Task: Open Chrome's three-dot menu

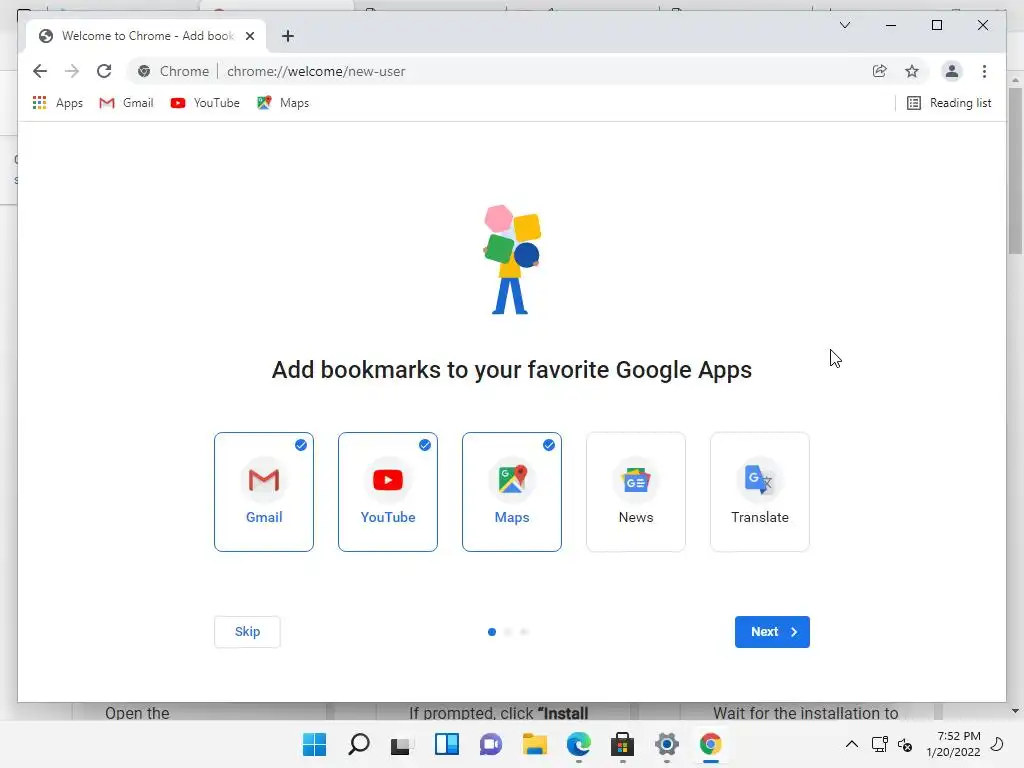Action: [x=984, y=71]
